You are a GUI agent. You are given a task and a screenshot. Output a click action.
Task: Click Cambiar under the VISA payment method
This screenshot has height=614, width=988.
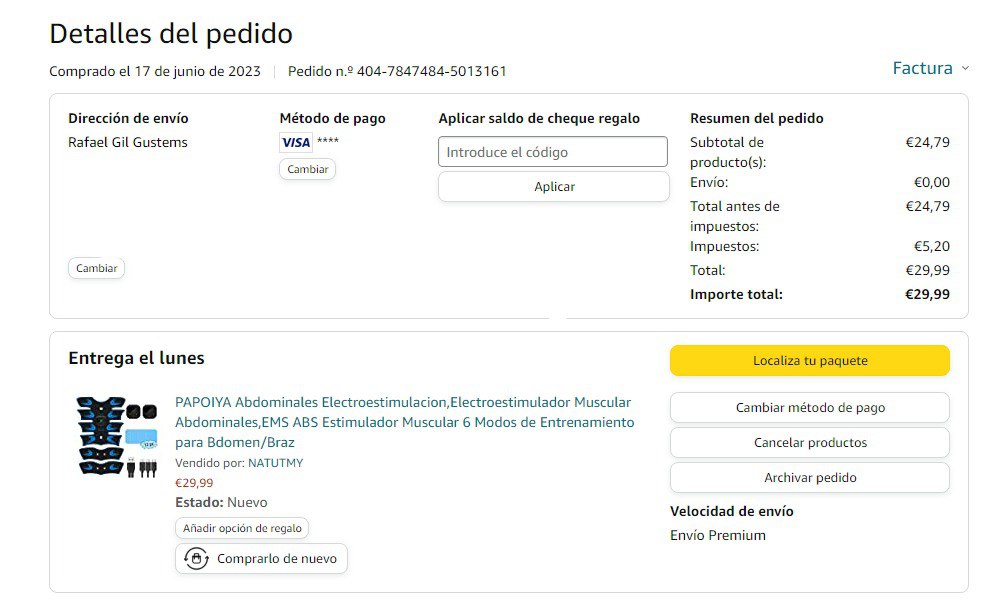[307, 169]
